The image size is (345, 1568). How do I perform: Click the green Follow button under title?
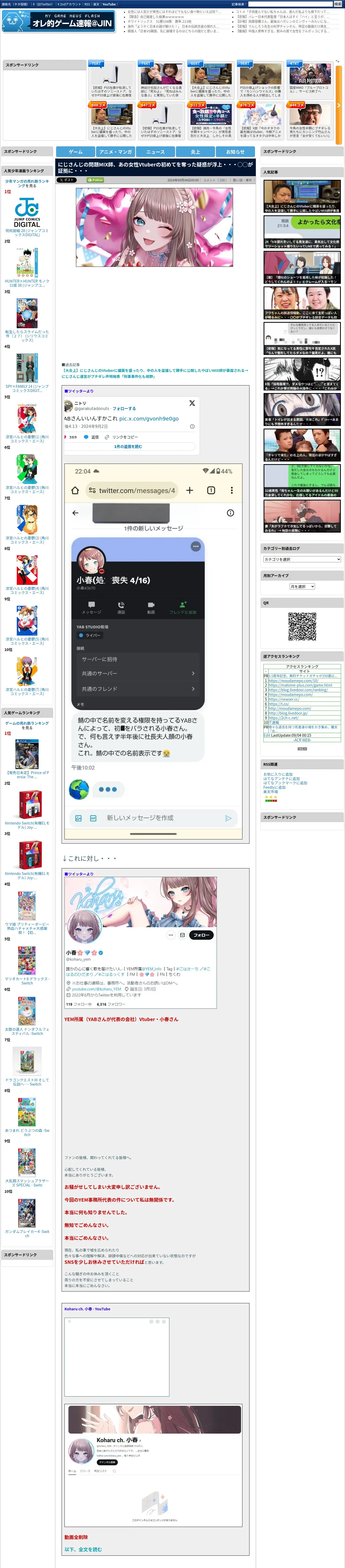(95, 180)
